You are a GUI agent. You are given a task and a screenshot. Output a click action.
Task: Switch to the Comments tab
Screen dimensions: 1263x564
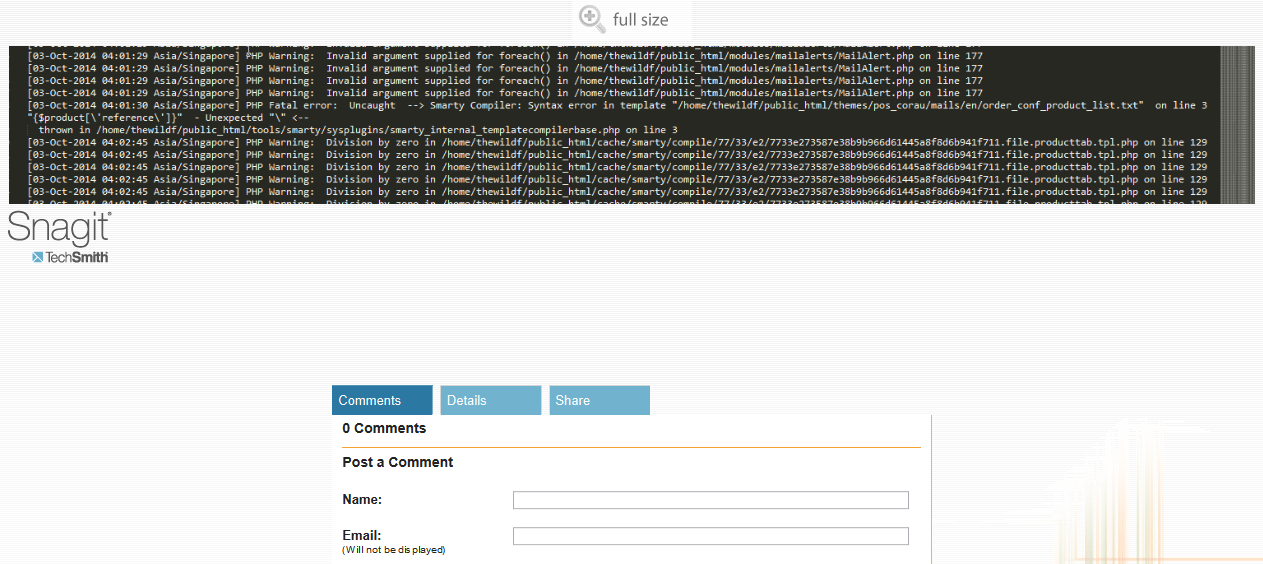(x=382, y=400)
